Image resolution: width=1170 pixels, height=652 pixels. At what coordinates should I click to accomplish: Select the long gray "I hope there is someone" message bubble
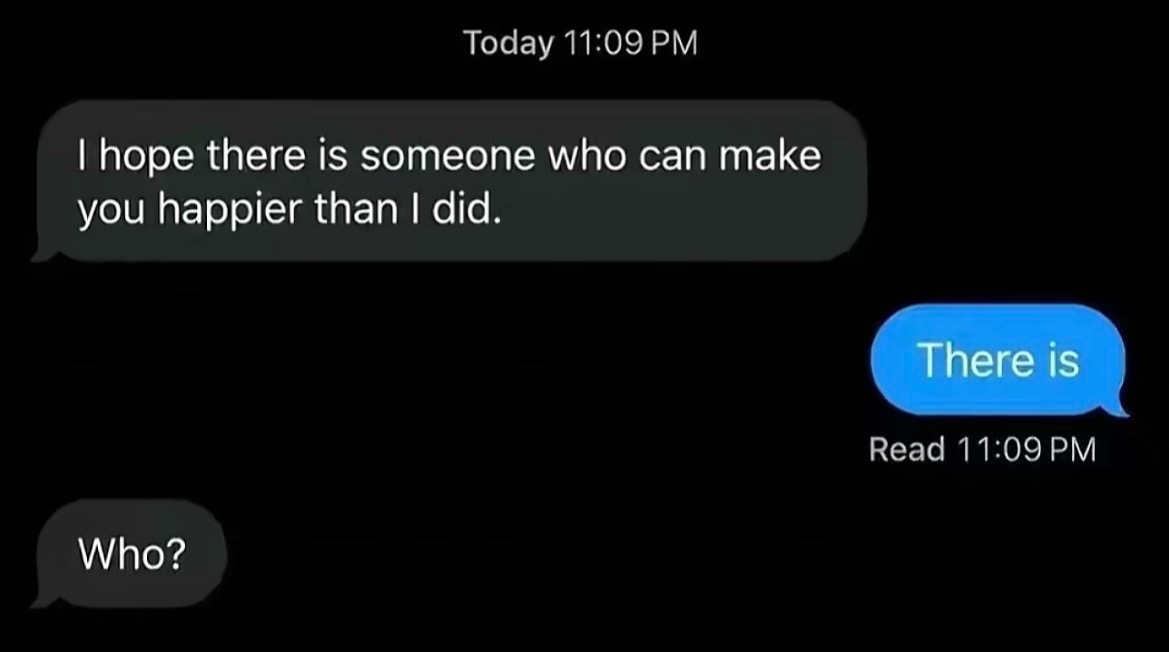(x=452, y=181)
